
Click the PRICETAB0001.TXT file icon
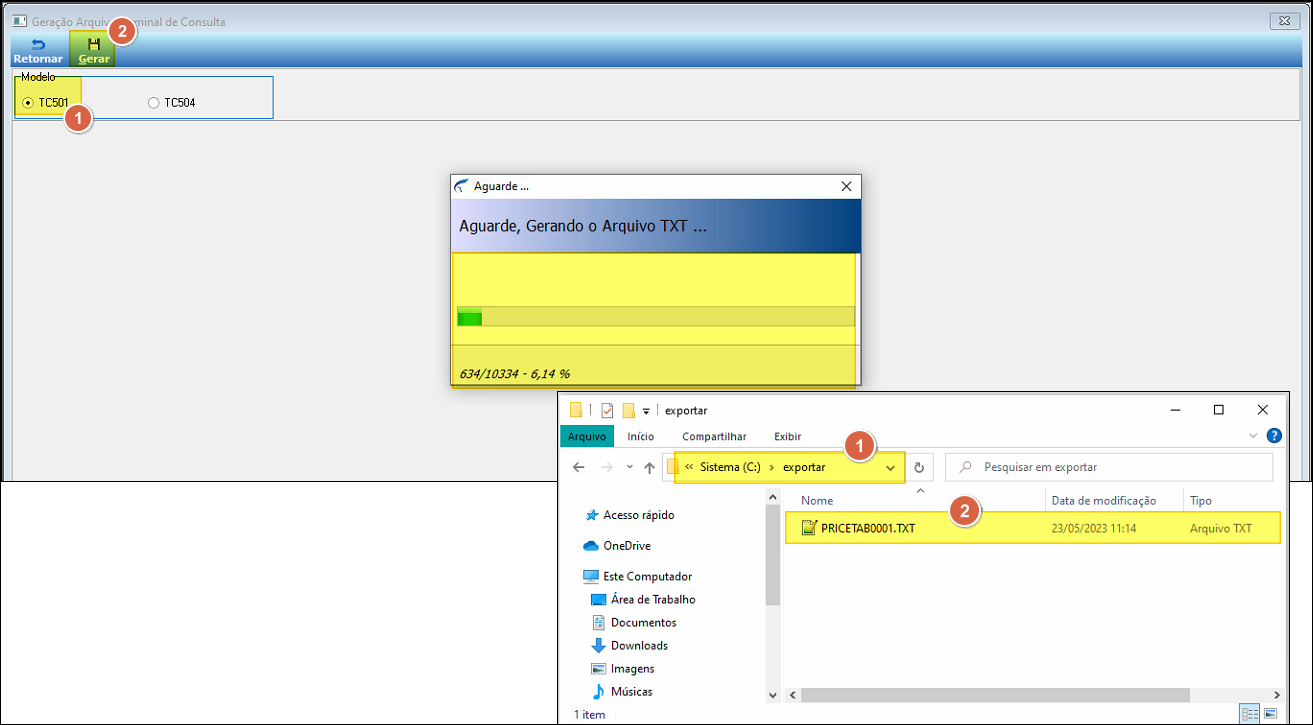(x=809, y=527)
